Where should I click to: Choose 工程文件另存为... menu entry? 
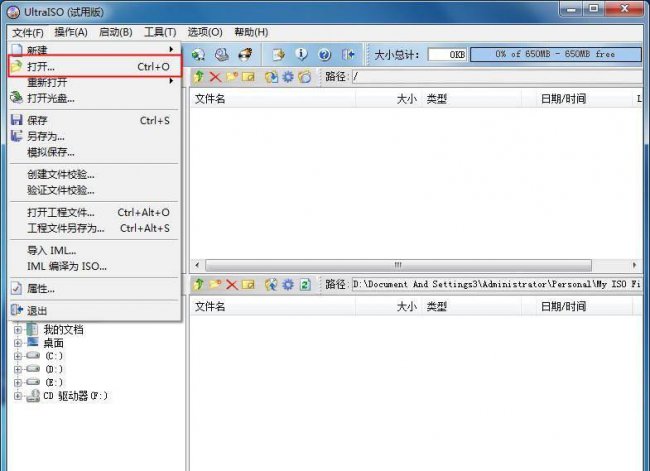click(95, 228)
